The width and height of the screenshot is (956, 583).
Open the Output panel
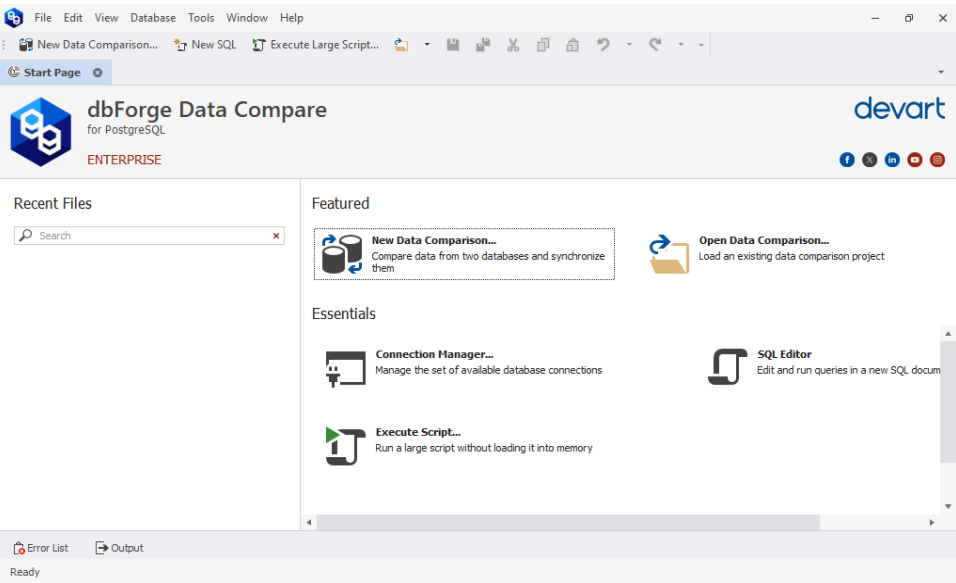coord(120,548)
